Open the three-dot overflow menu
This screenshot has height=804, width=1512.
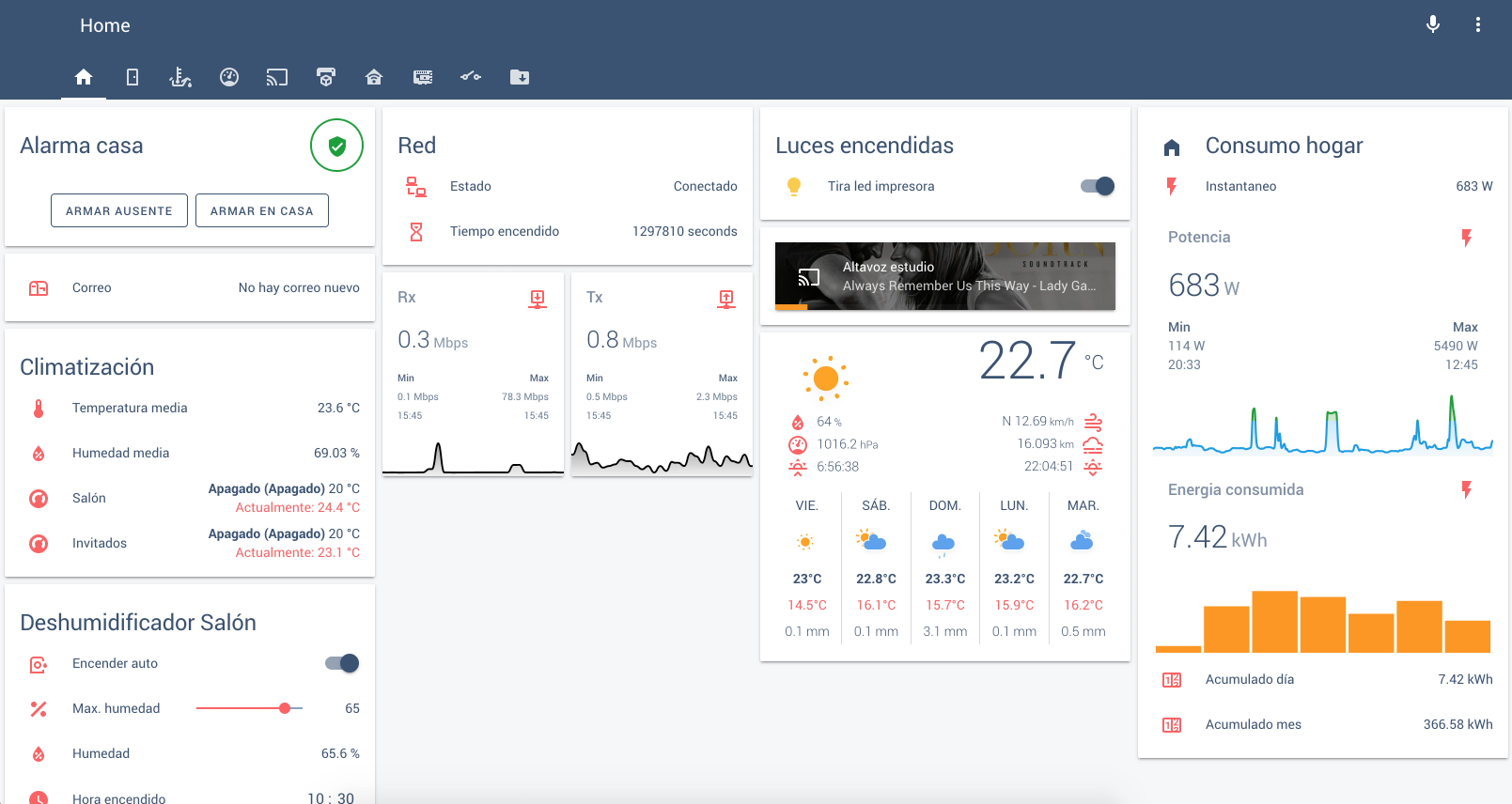[x=1478, y=24]
